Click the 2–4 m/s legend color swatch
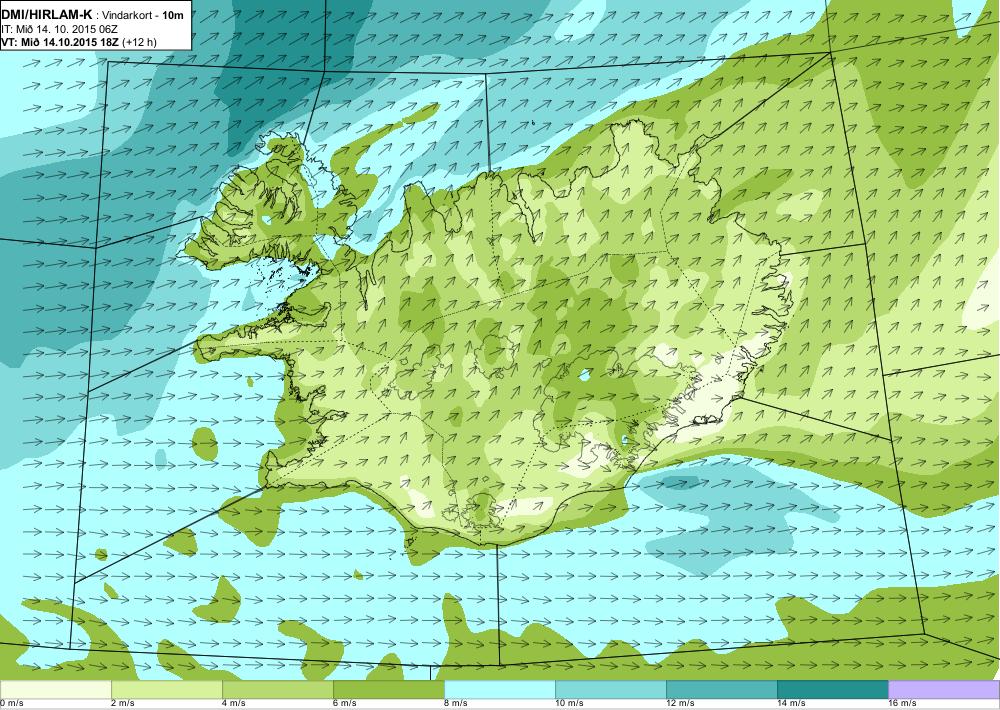1000x710 pixels. pyautogui.click(x=166, y=690)
